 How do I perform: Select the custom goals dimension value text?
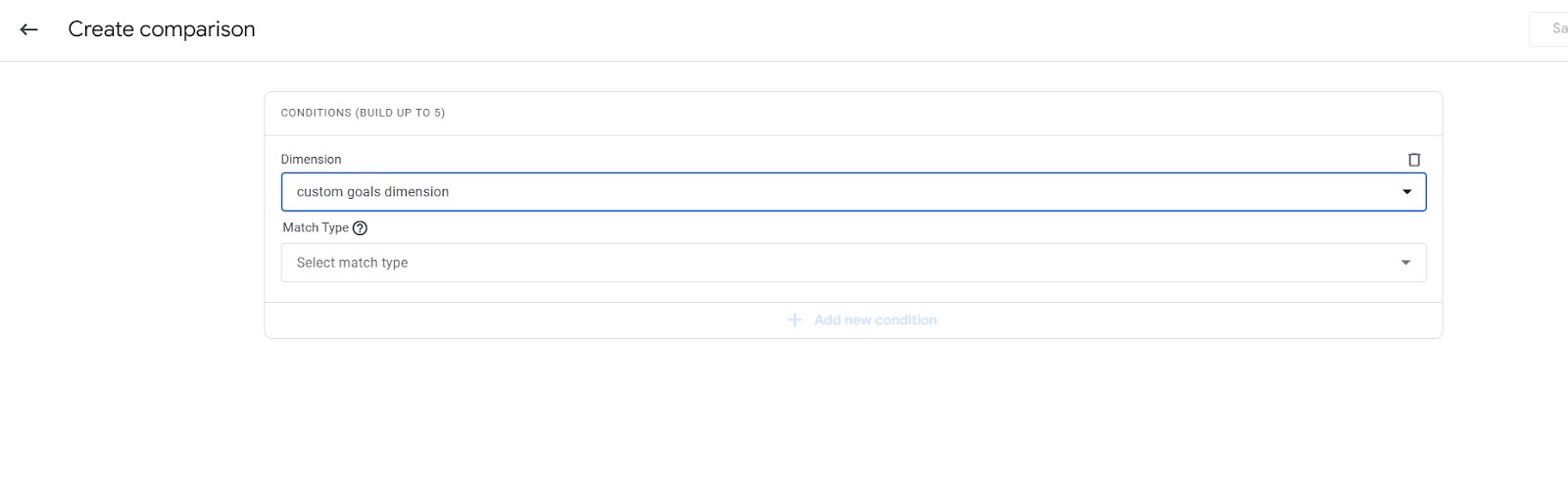click(x=372, y=192)
